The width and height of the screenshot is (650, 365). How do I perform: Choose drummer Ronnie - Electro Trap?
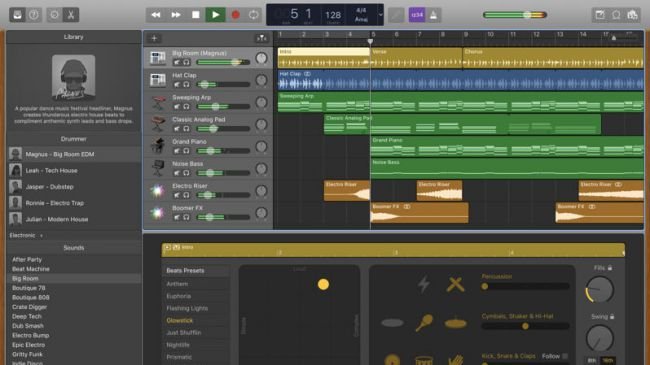74,203
